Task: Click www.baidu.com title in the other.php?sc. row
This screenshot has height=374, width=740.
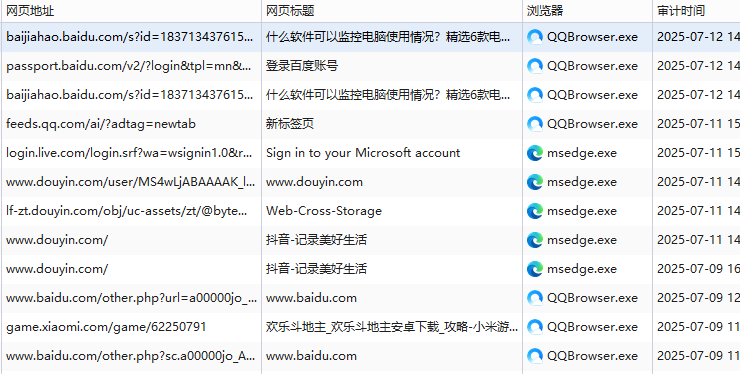Action: click(x=311, y=356)
